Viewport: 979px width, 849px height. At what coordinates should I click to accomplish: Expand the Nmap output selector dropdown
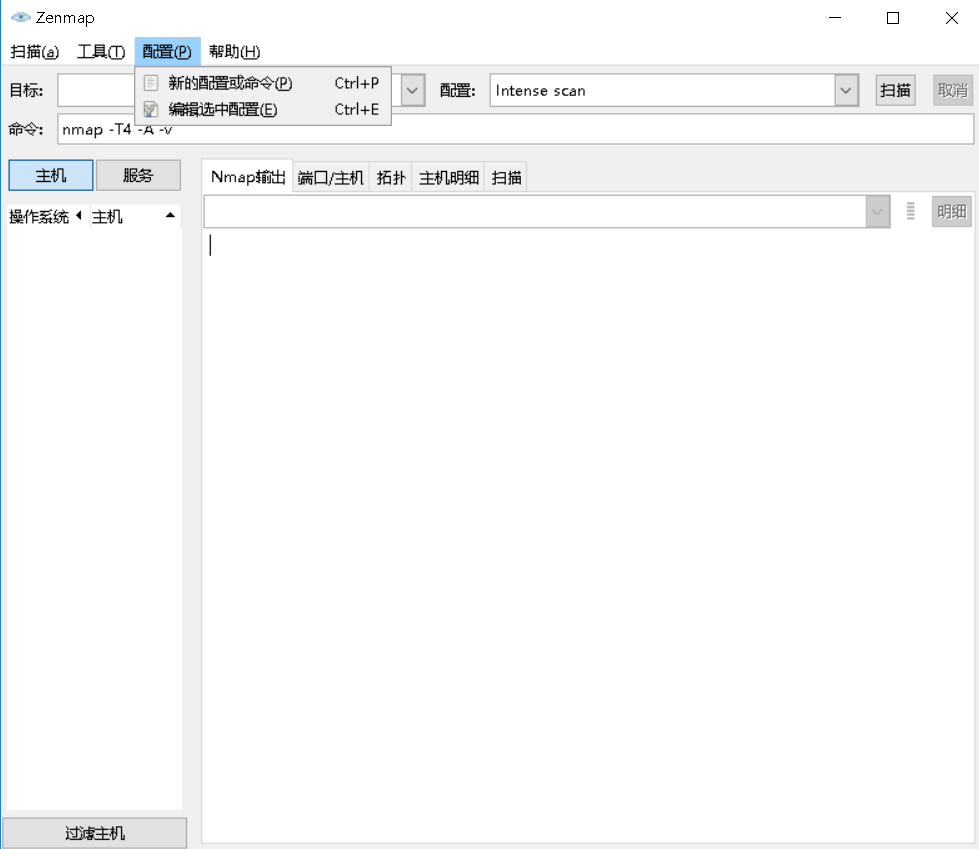pyautogui.click(x=877, y=211)
